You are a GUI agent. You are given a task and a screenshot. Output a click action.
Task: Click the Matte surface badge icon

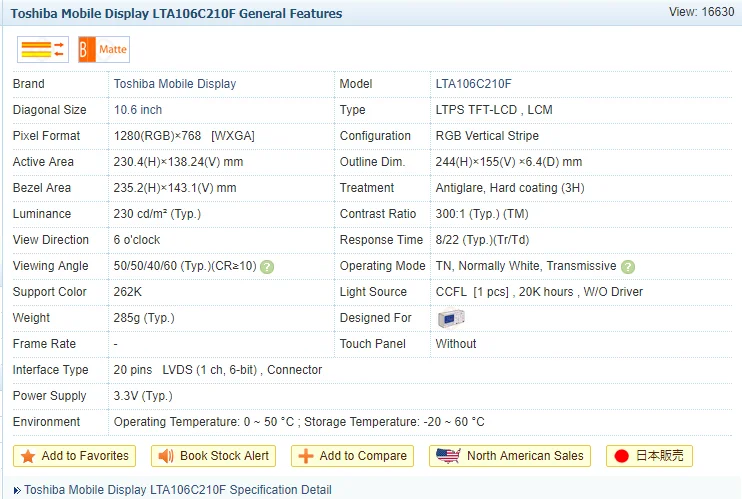[104, 49]
